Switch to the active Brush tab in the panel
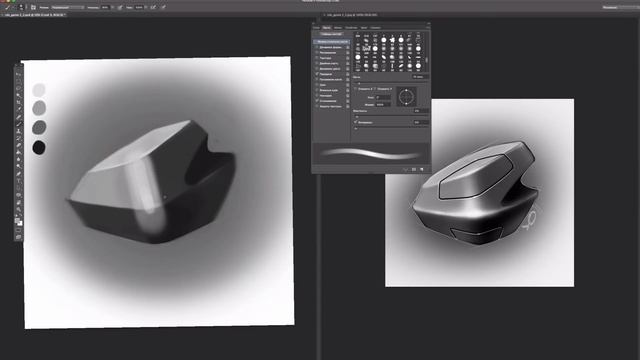 click(x=327, y=28)
